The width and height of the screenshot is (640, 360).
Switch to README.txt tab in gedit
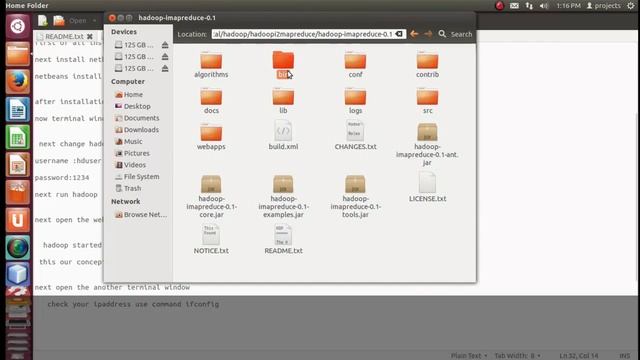point(64,37)
